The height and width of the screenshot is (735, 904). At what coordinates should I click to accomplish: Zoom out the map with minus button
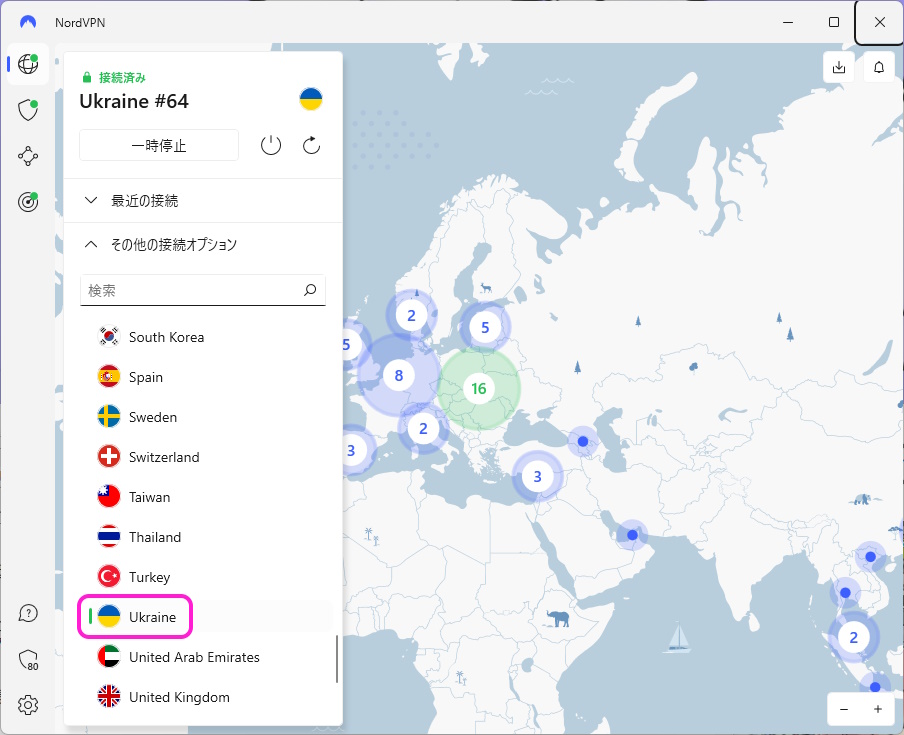843,709
